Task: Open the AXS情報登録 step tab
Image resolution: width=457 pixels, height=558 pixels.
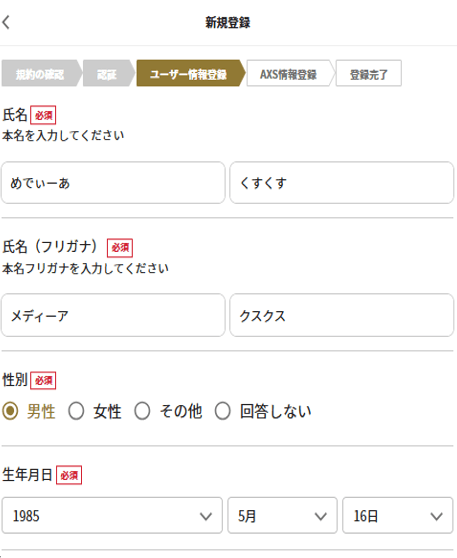Action: [290, 73]
